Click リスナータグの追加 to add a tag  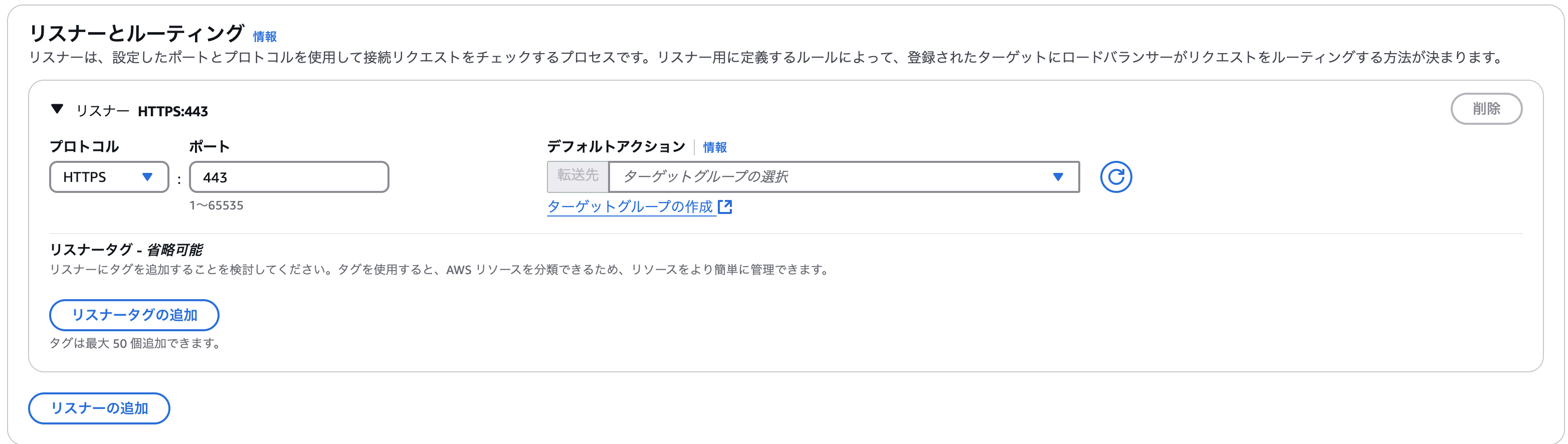click(x=133, y=315)
